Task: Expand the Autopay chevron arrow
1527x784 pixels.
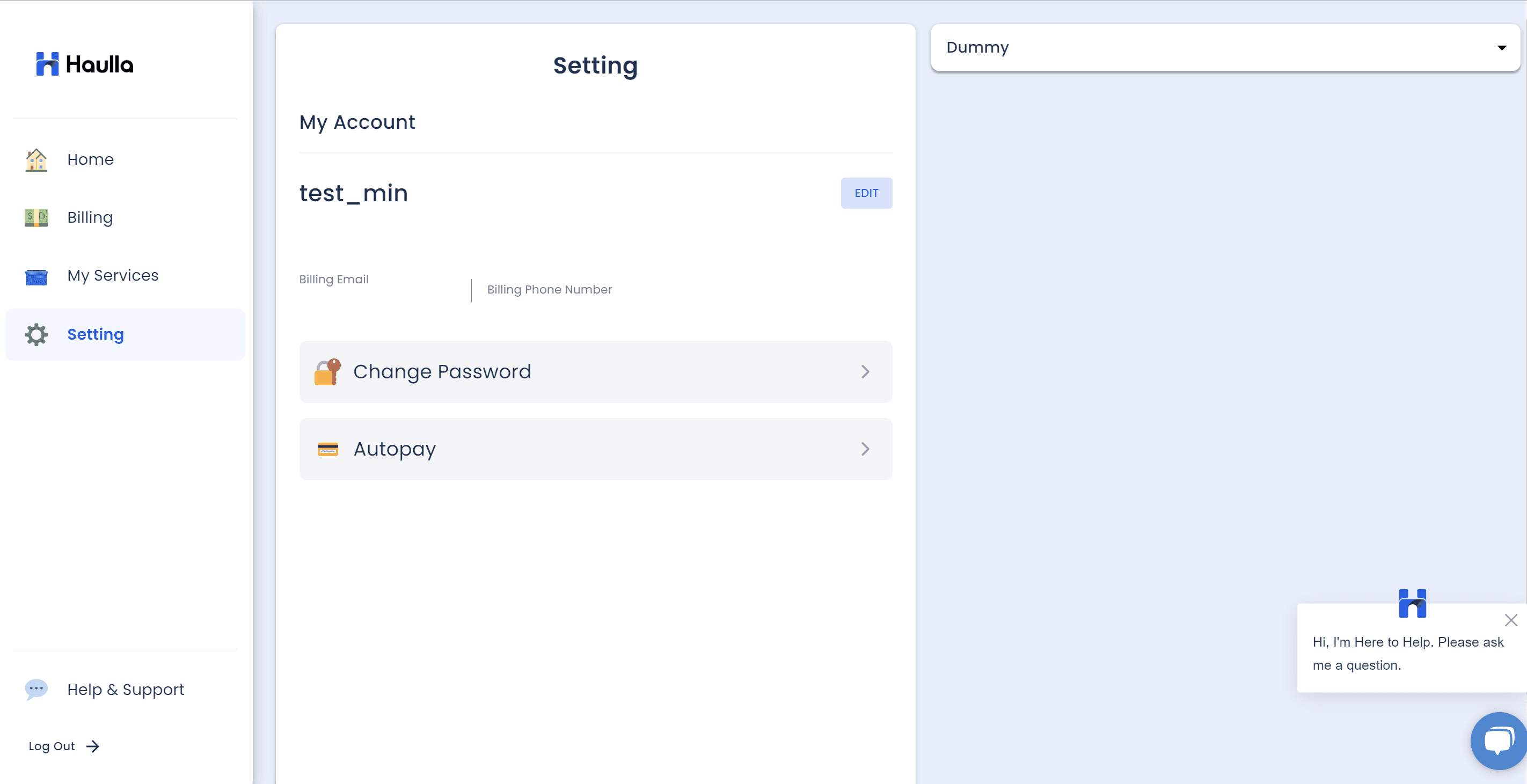Action: 865,449
